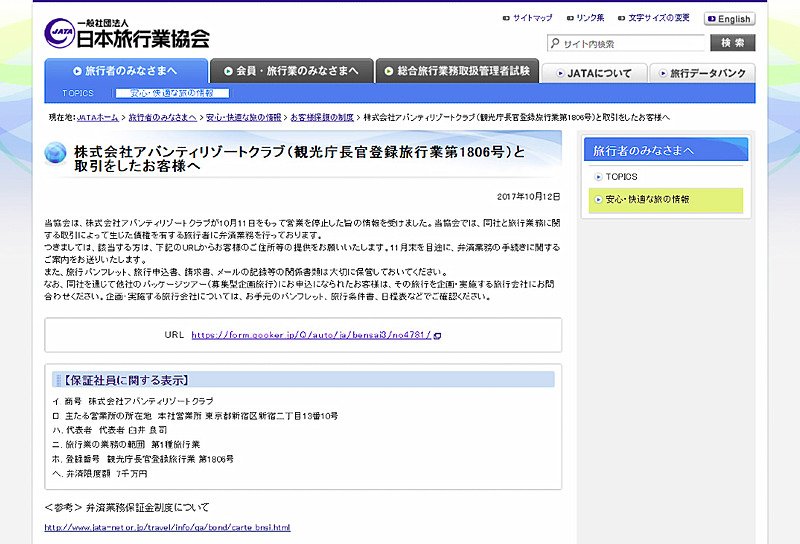800x544 pixels.
Task: Click the 主たる営業所の所在地 line
Action: coord(195,416)
